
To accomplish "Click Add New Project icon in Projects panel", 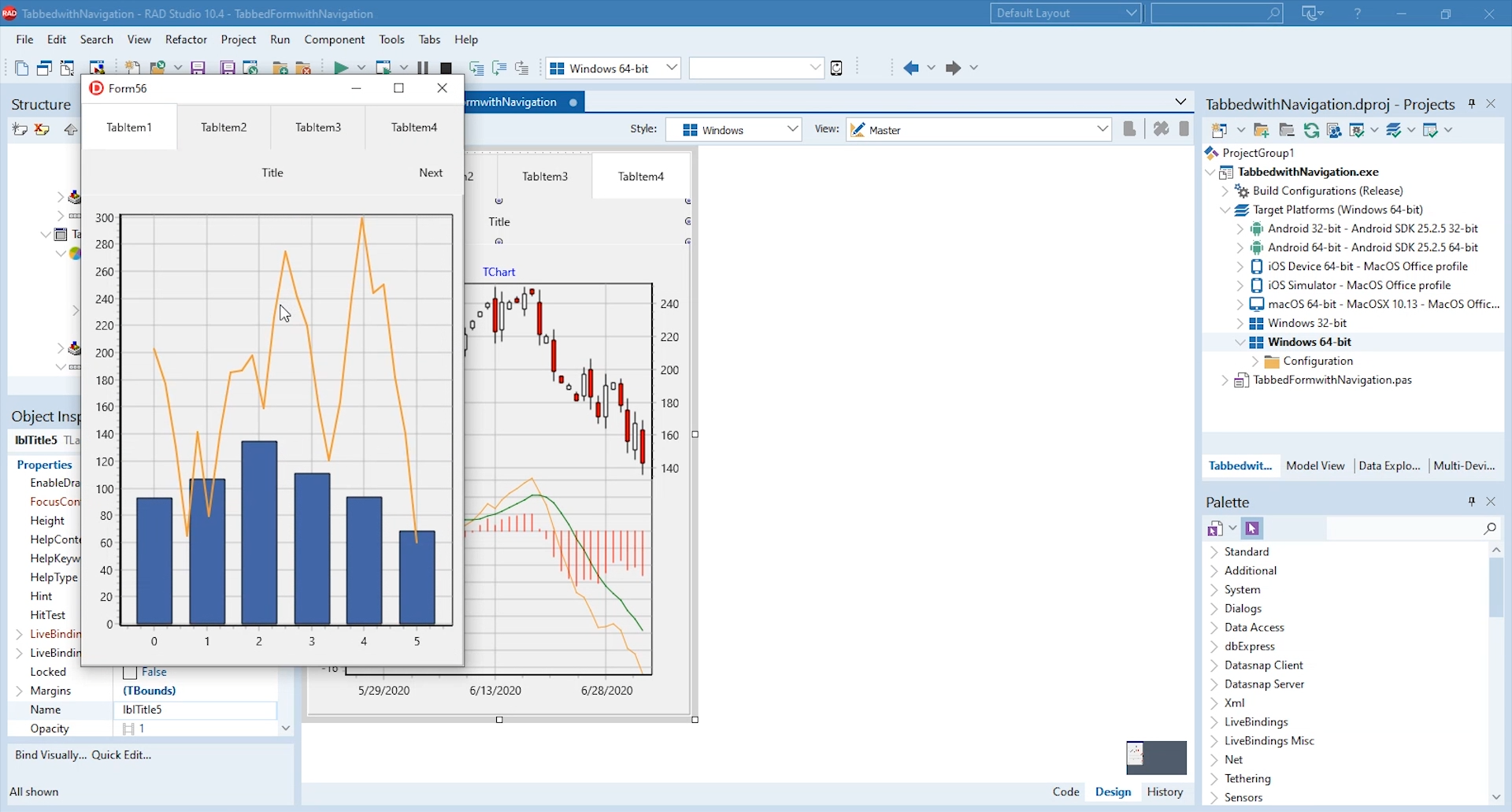I will click(x=1220, y=130).
